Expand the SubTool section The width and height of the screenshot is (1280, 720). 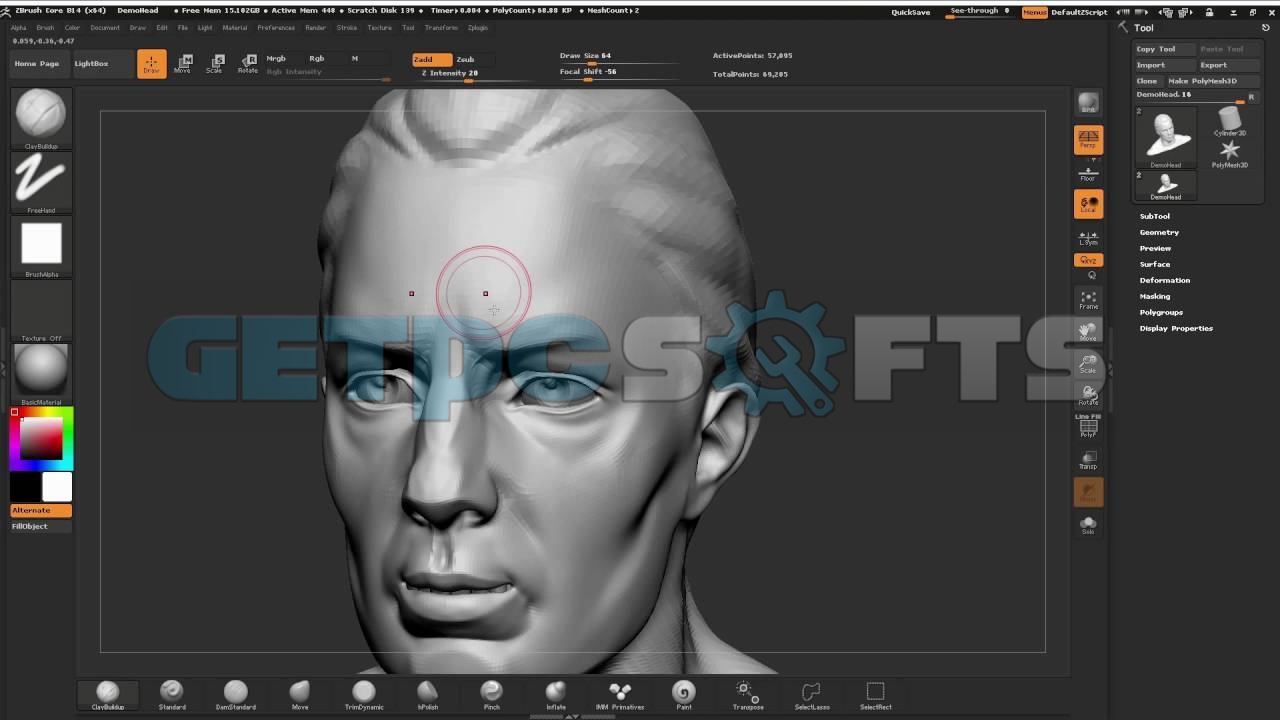[x=1155, y=216]
